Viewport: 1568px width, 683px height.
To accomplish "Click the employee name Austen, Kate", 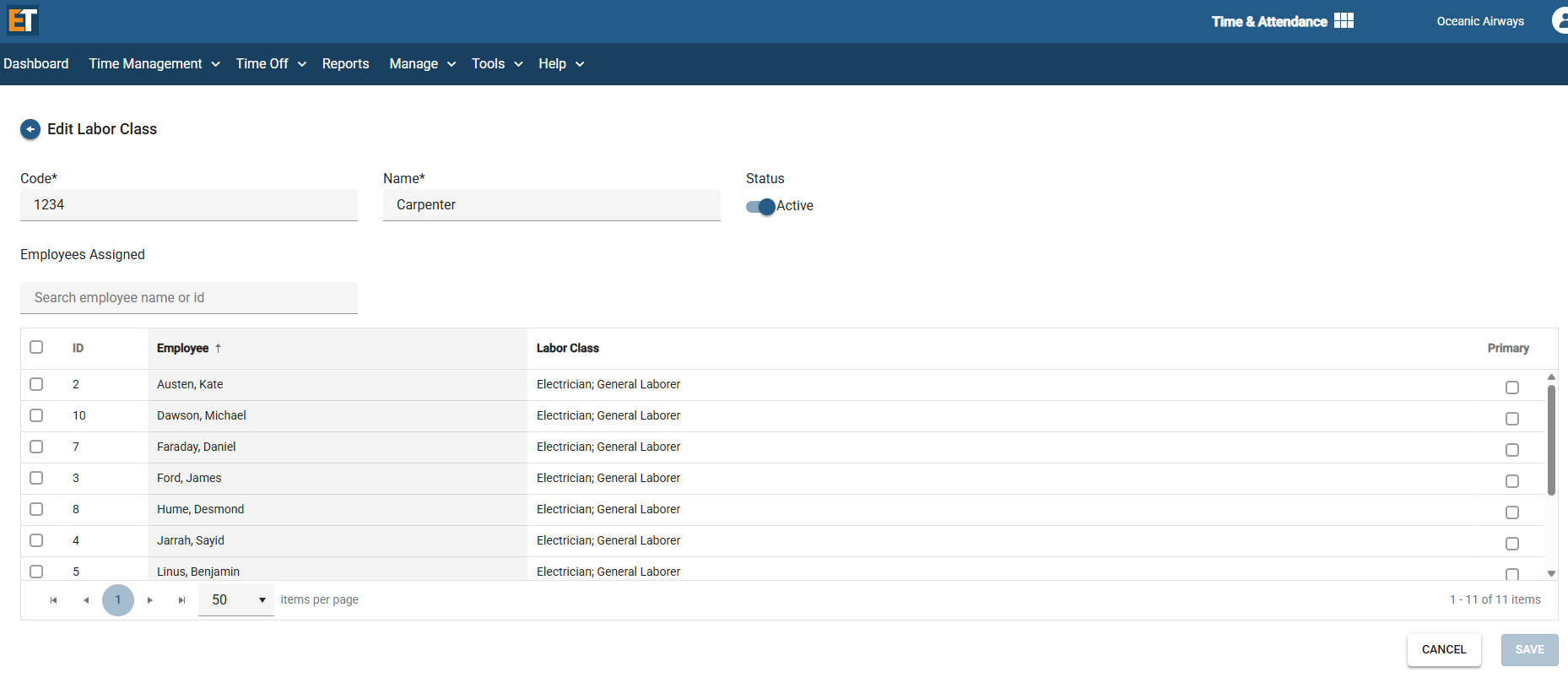I will 190,384.
